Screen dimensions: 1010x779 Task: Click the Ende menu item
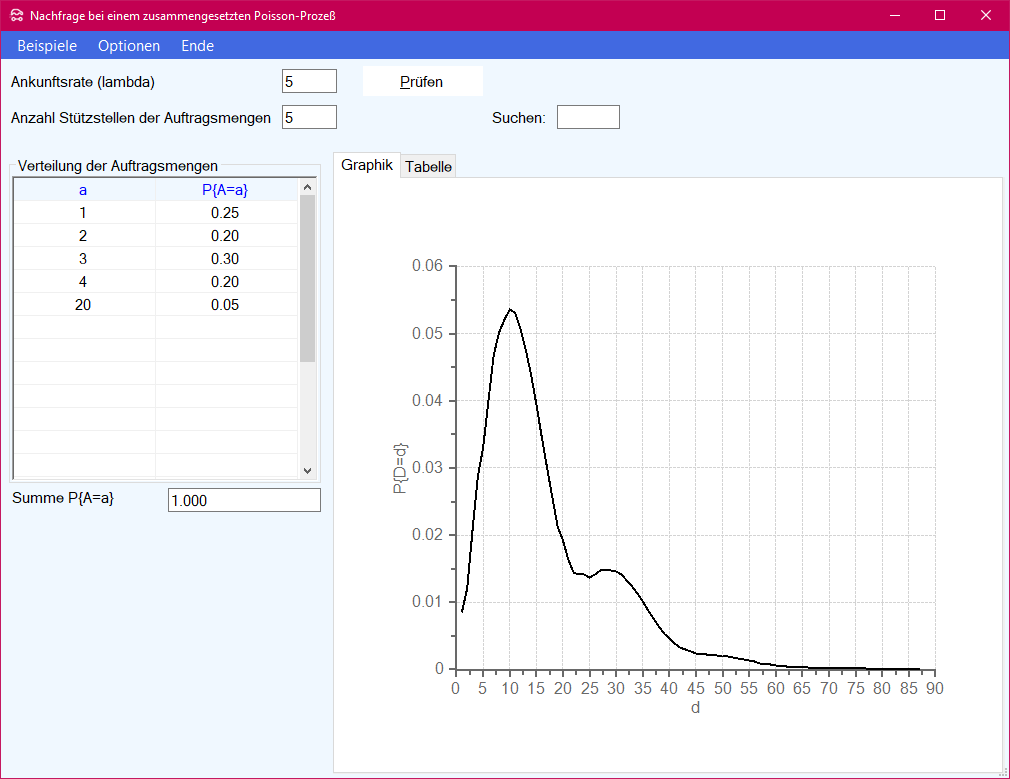(x=197, y=46)
